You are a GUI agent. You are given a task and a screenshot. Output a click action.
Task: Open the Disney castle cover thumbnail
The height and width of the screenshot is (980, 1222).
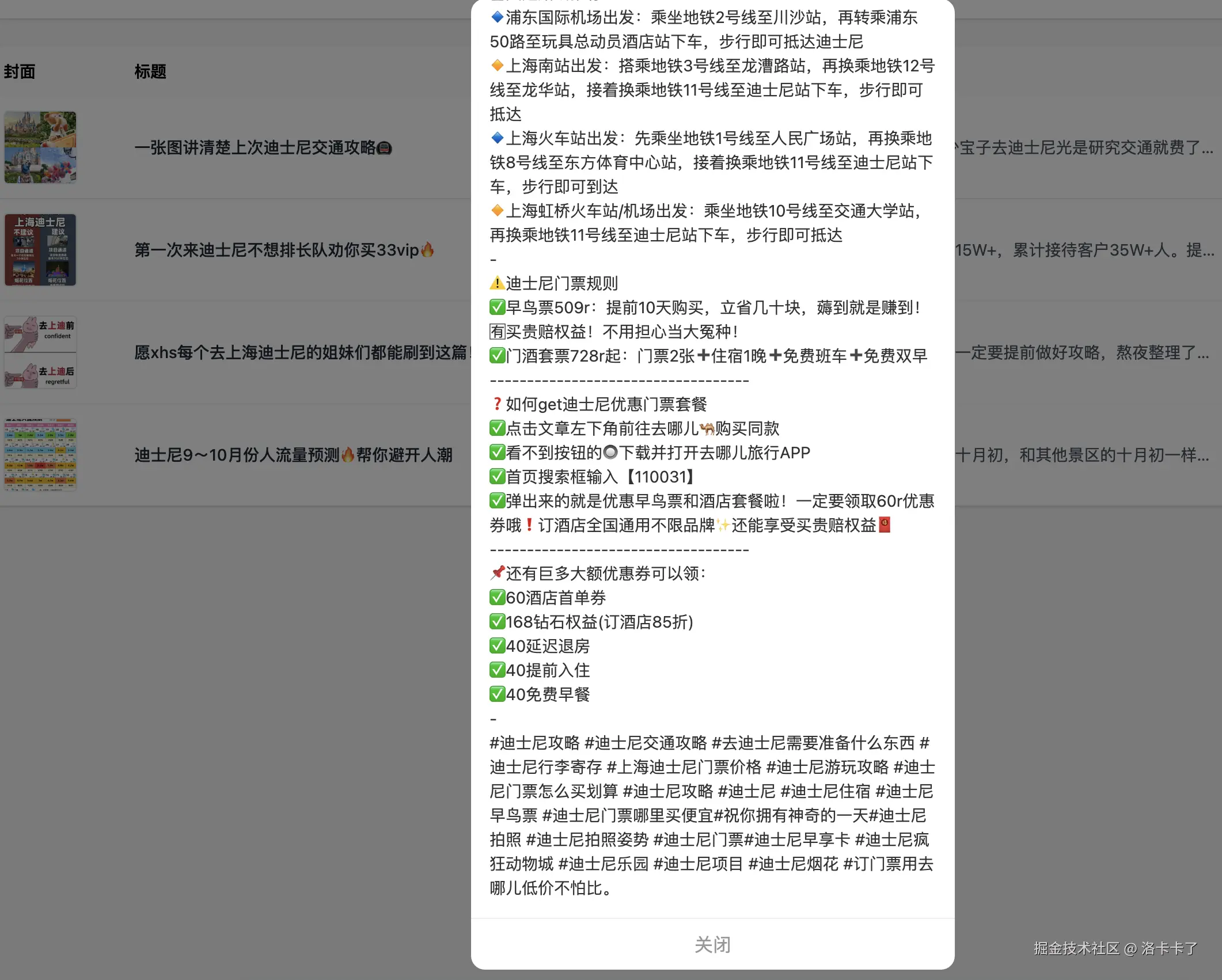click(40, 147)
